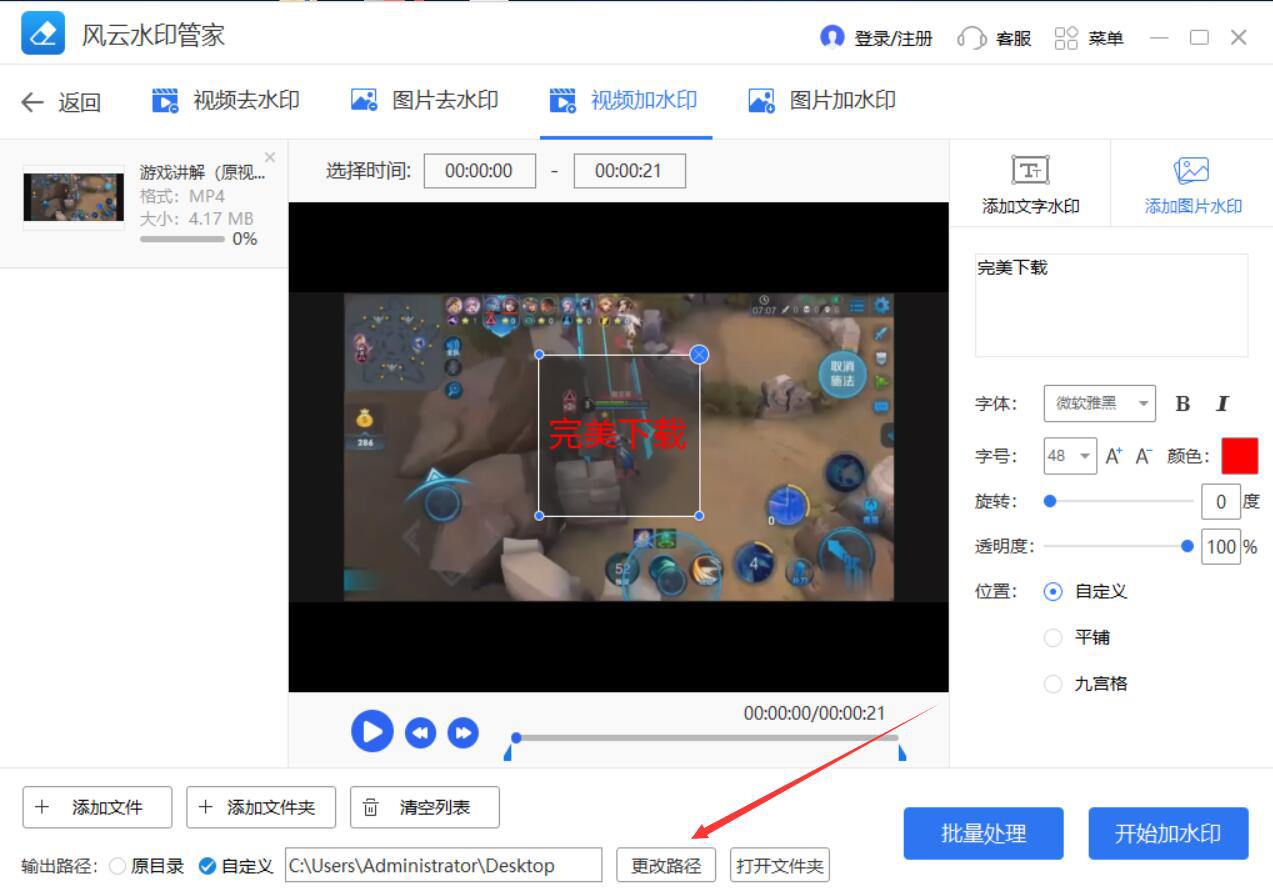Click the 完美下载 watermark text on video
The width and height of the screenshot is (1273, 893).
point(617,433)
